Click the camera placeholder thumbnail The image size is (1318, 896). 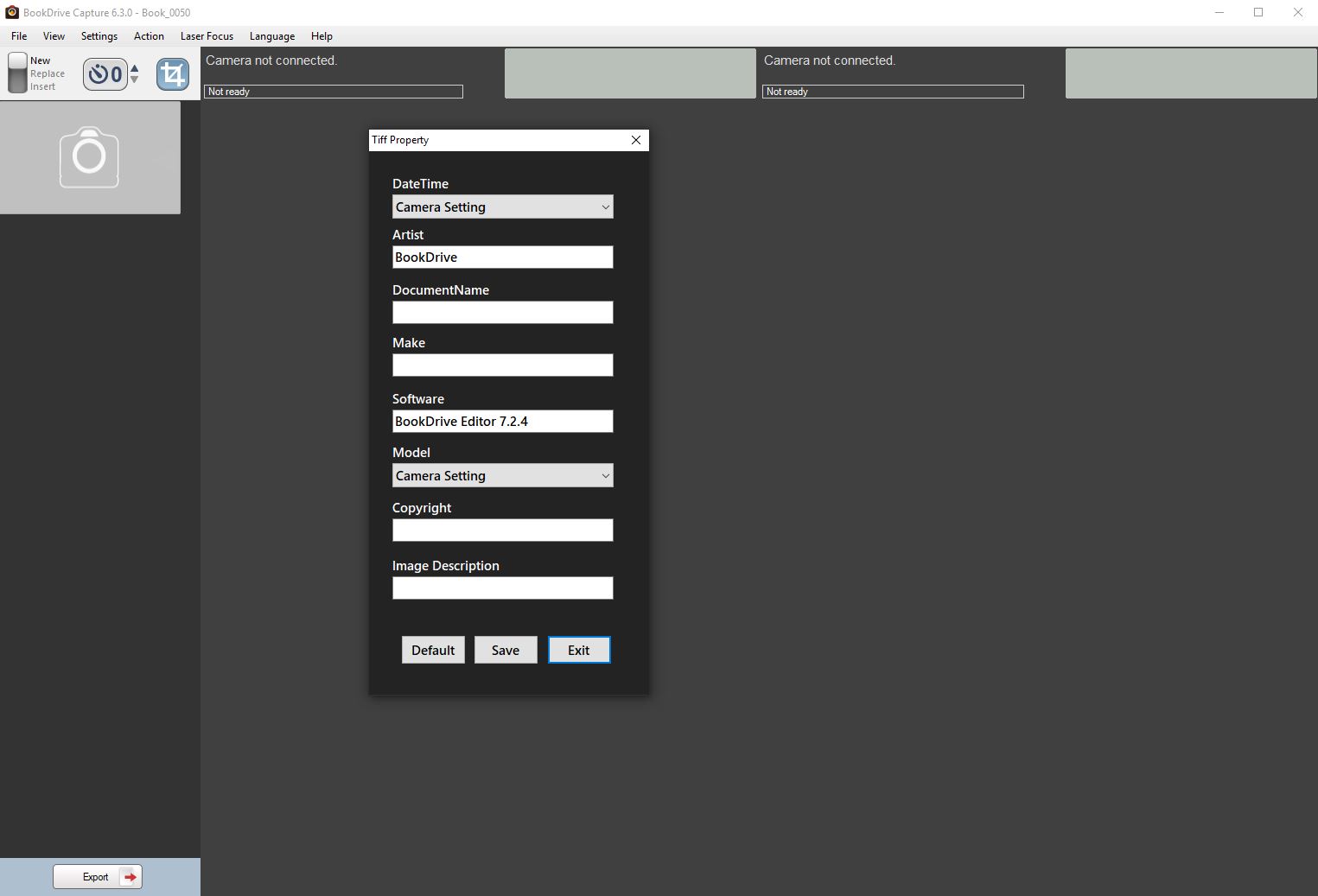90,157
